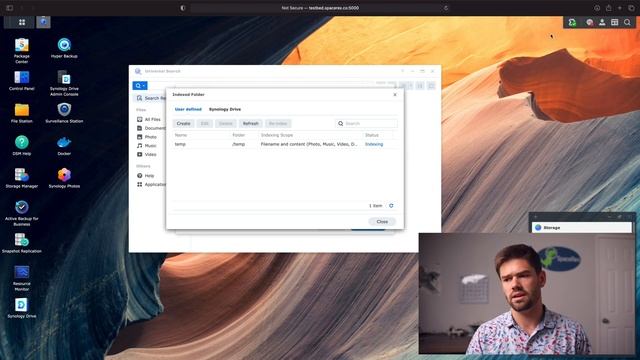Open Active Backup for Business icon
This screenshot has width=640, height=360.
22,213
